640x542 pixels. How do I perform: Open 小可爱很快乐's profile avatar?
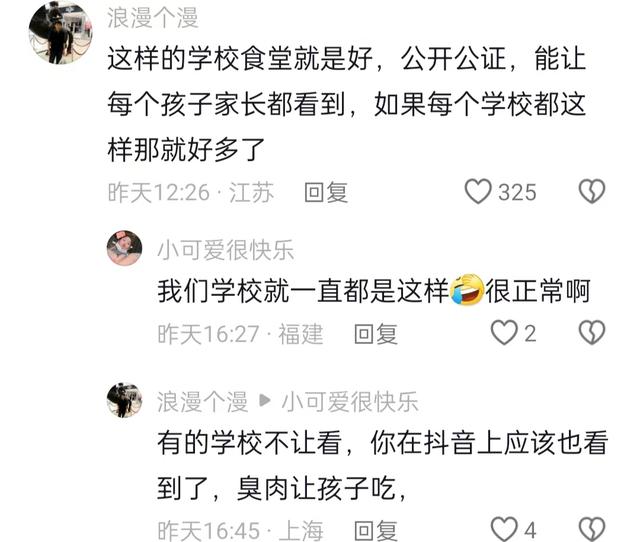[124, 248]
